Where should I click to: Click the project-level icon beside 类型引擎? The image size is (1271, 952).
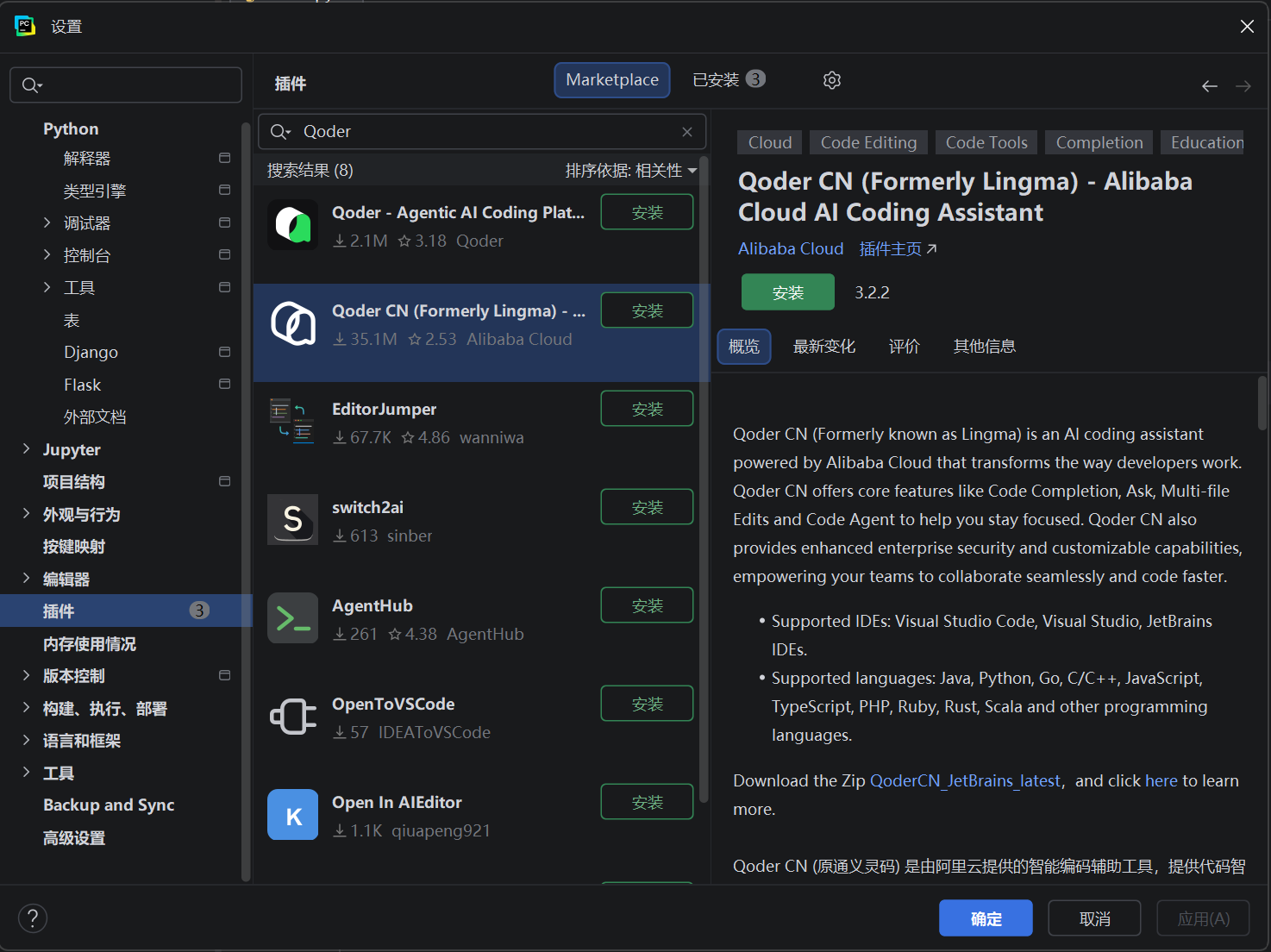225,190
